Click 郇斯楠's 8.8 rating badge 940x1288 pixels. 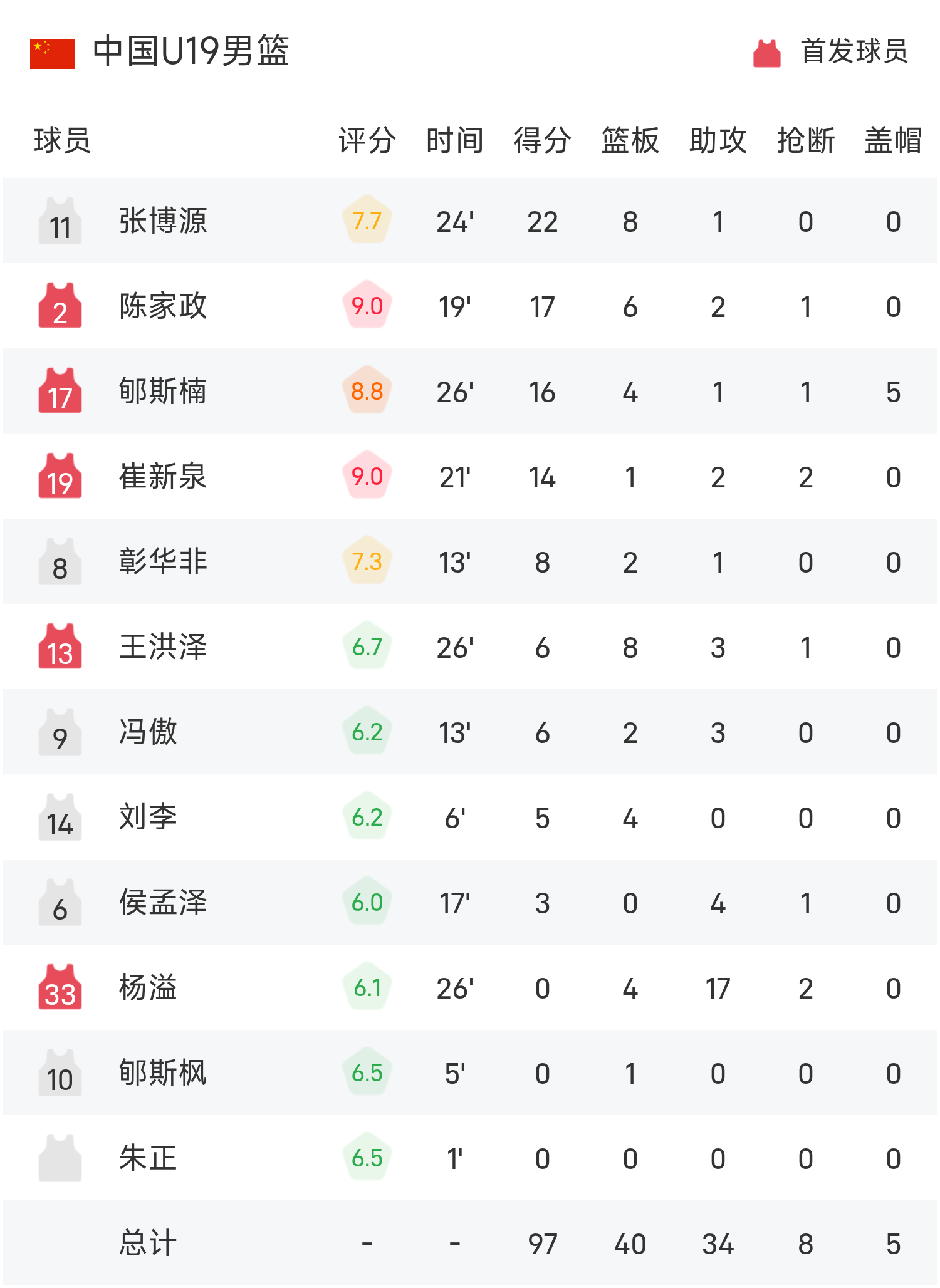pos(367,392)
